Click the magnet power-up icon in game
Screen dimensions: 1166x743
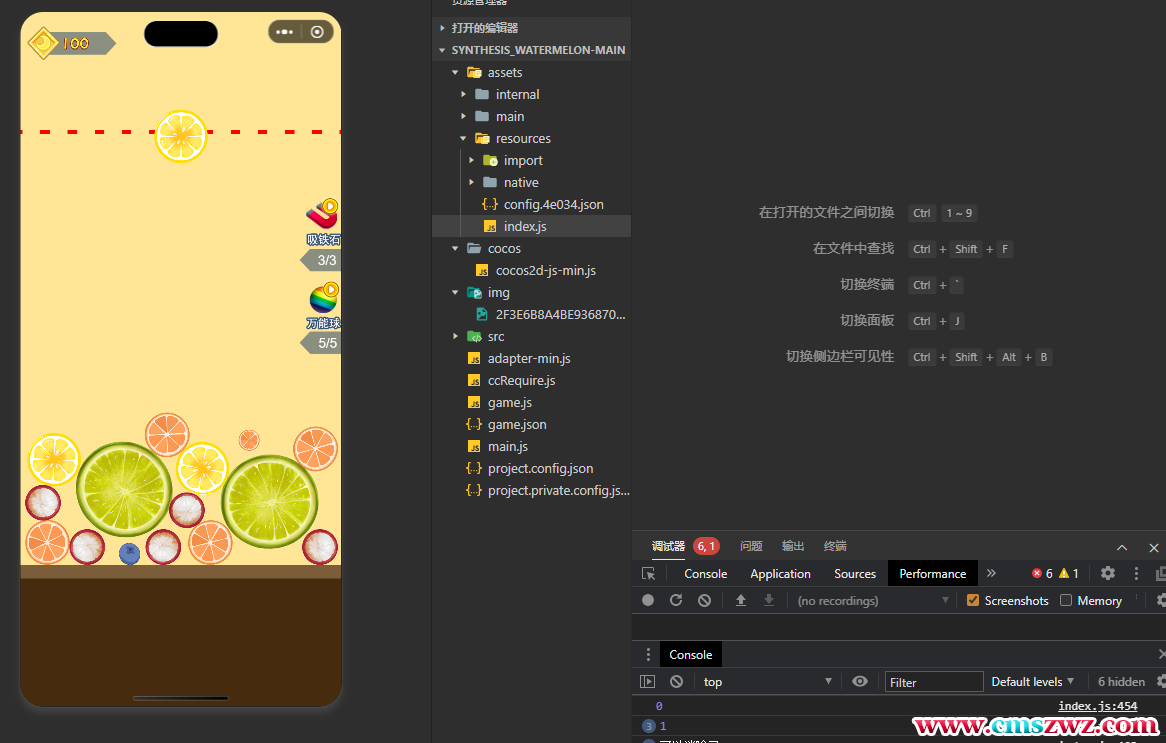click(x=322, y=214)
